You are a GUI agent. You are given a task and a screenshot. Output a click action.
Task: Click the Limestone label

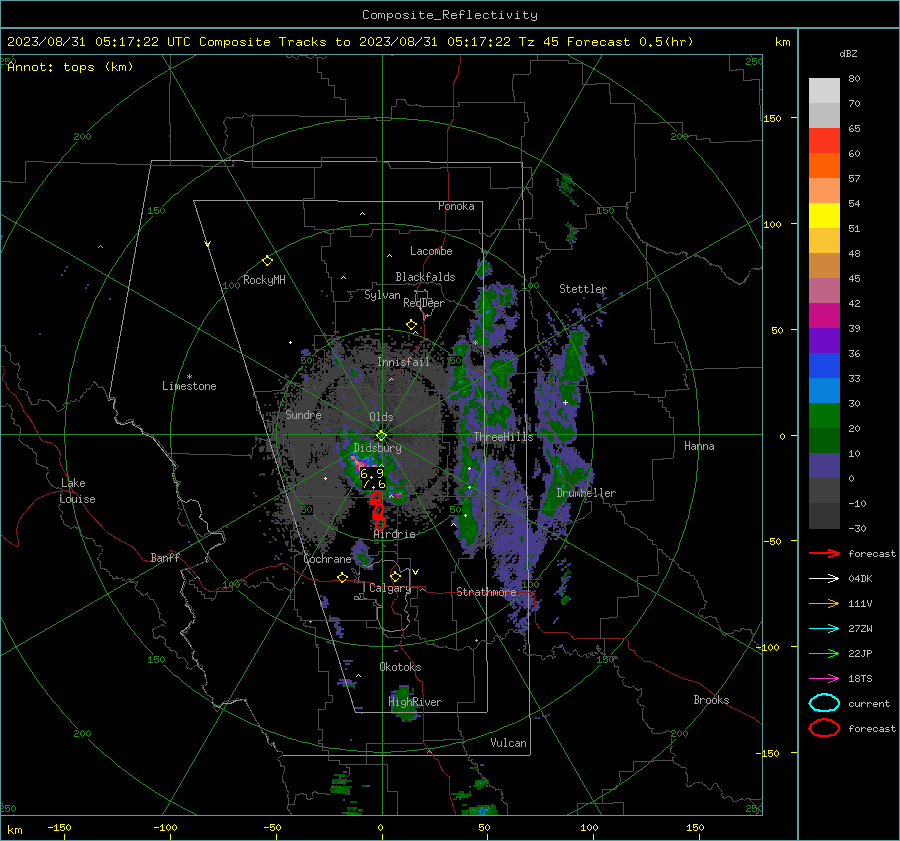click(189, 386)
